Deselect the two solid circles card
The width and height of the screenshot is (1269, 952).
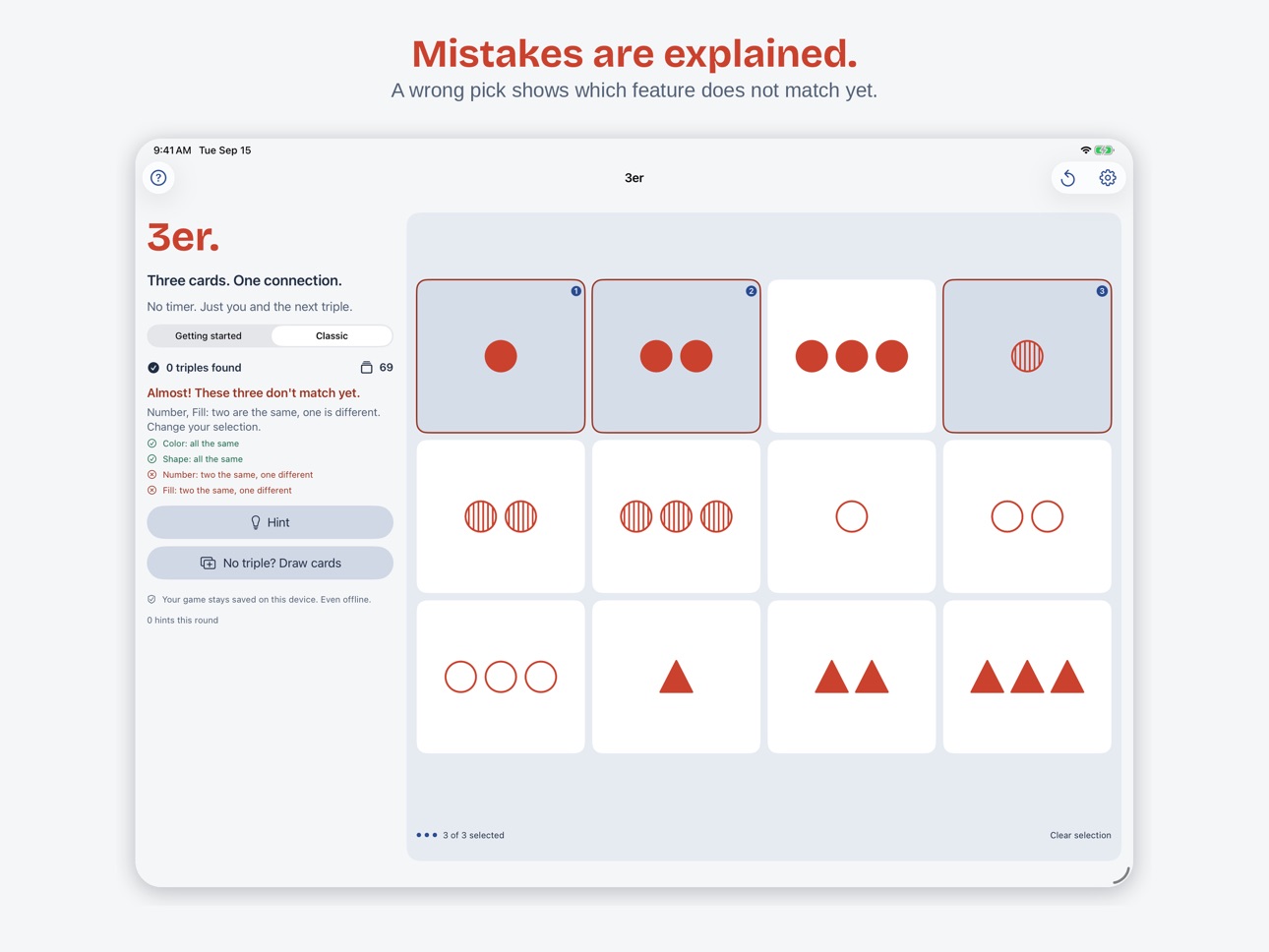point(676,356)
